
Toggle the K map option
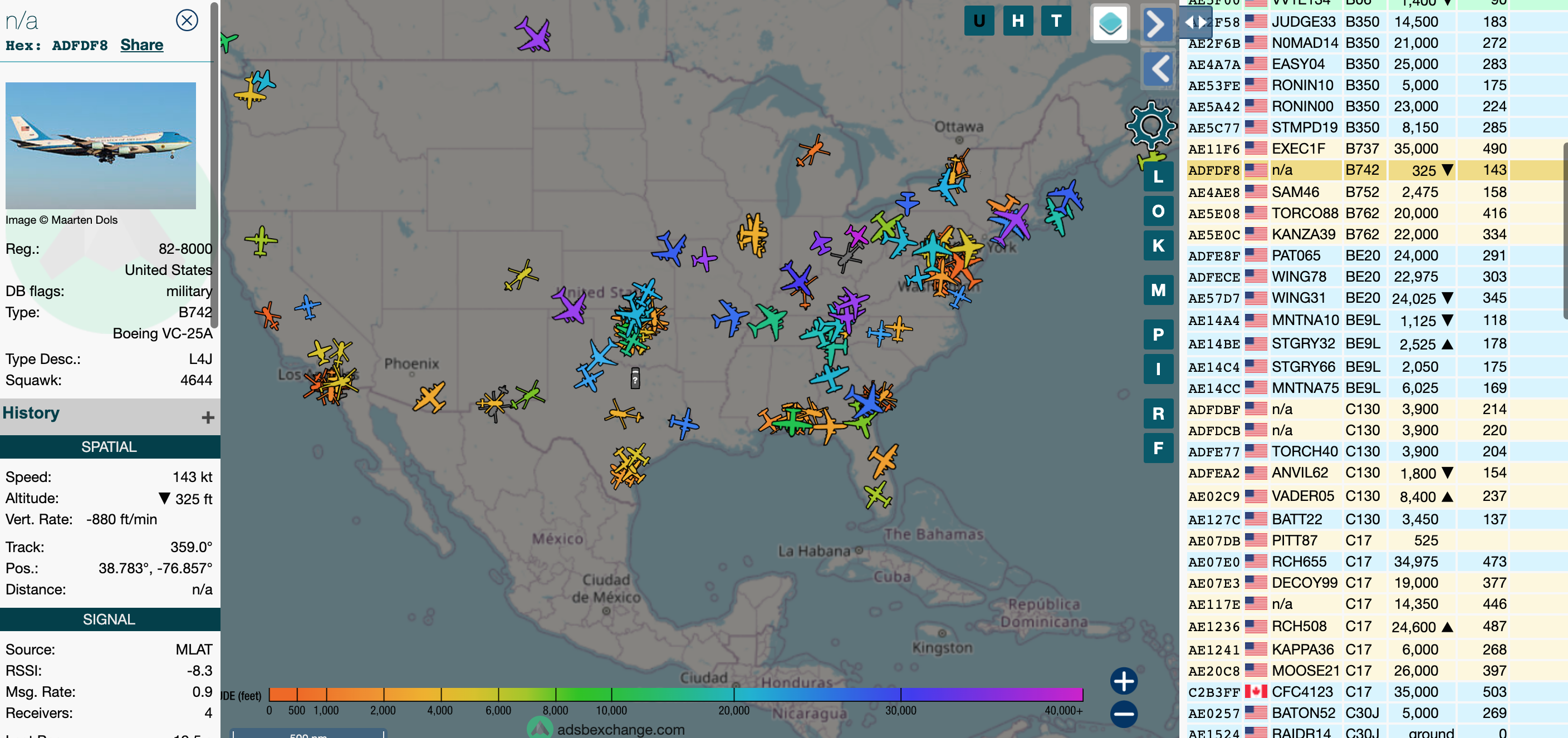point(1158,246)
